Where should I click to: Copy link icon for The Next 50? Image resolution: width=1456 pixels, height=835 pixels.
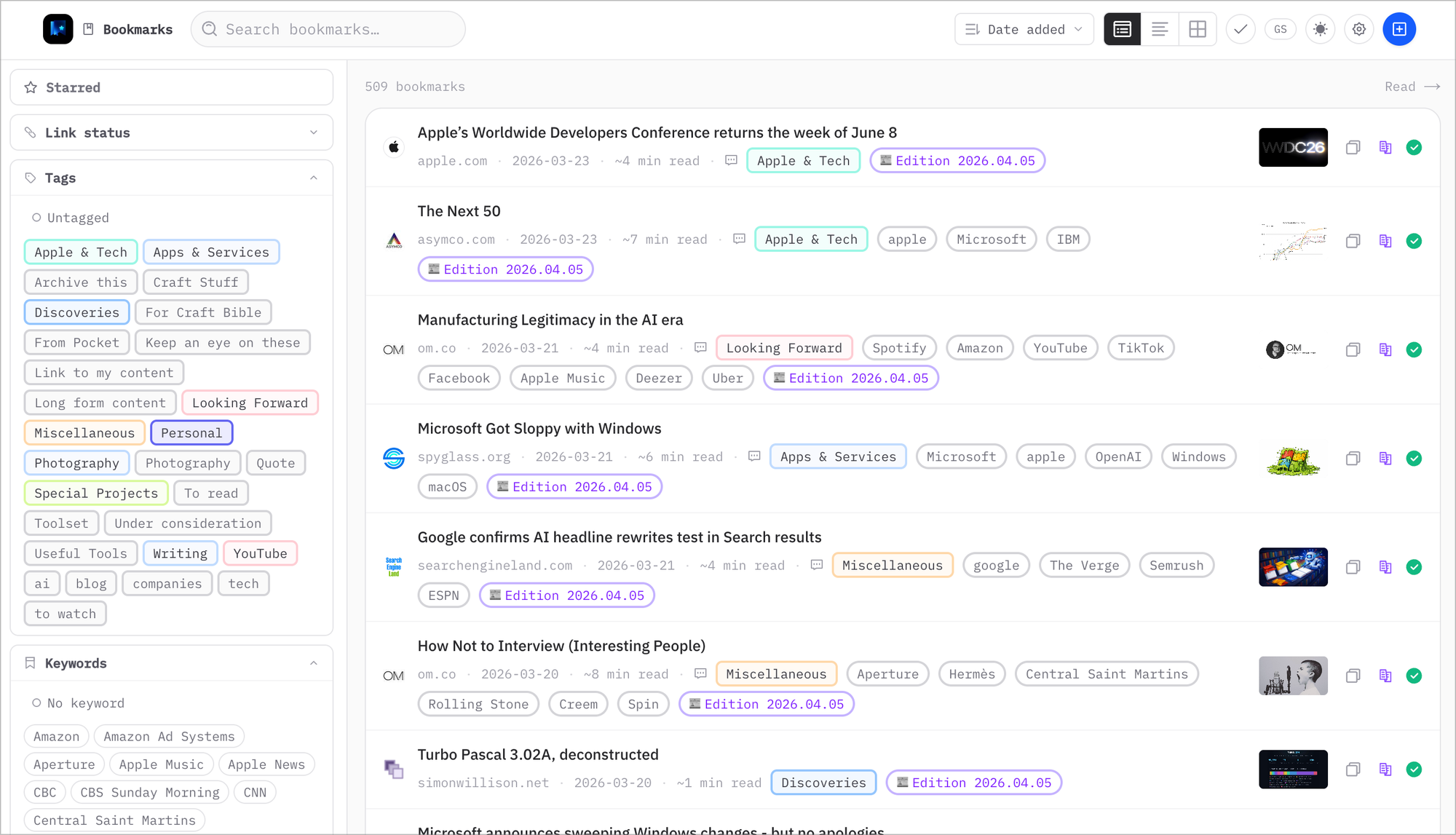pyautogui.click(x=1353, y=241)
